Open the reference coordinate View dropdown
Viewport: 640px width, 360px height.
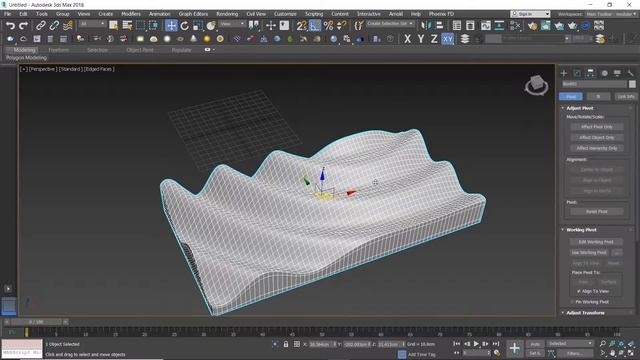click(232, 24)
